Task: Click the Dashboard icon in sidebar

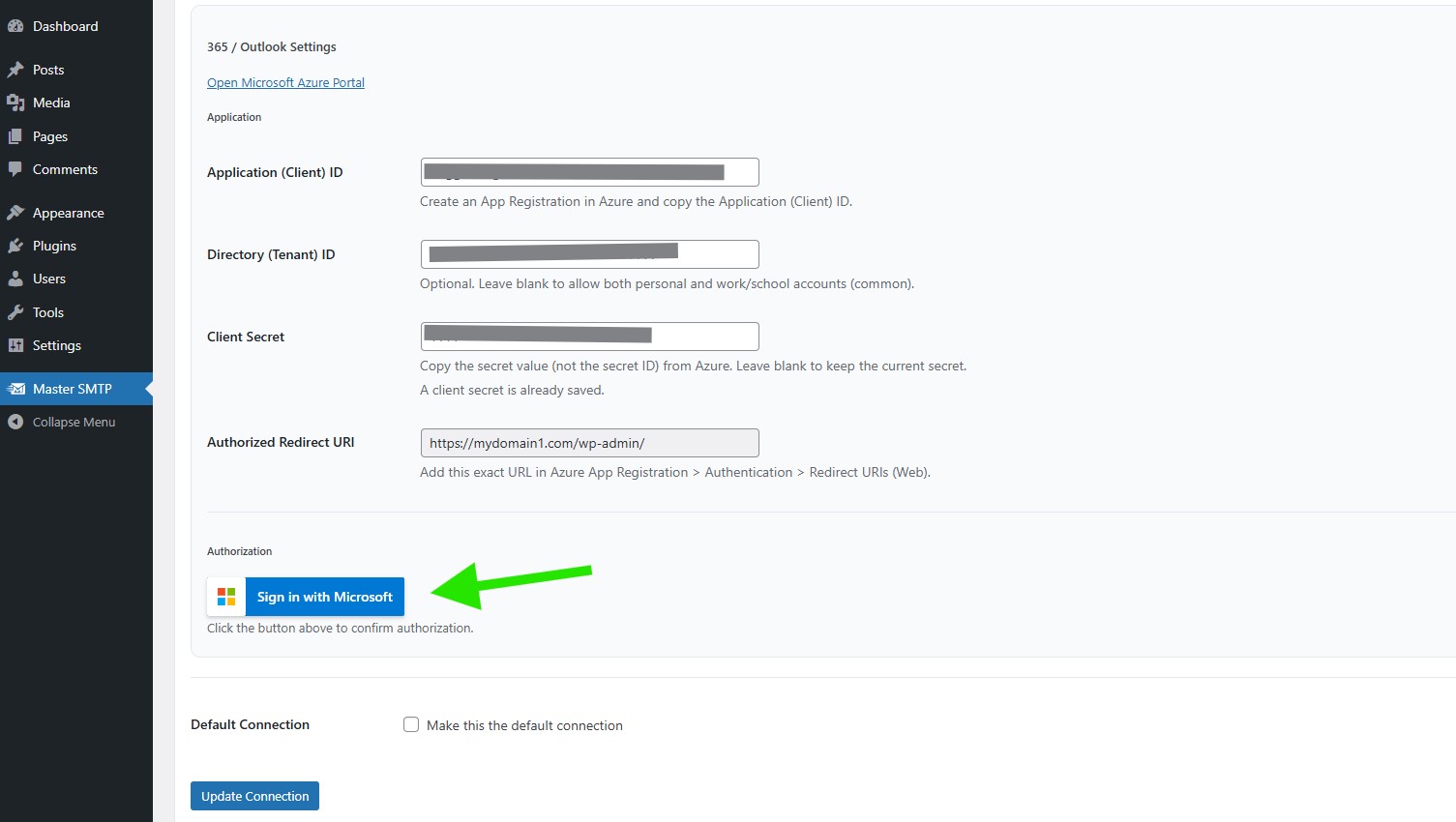Action: [15, 26]
